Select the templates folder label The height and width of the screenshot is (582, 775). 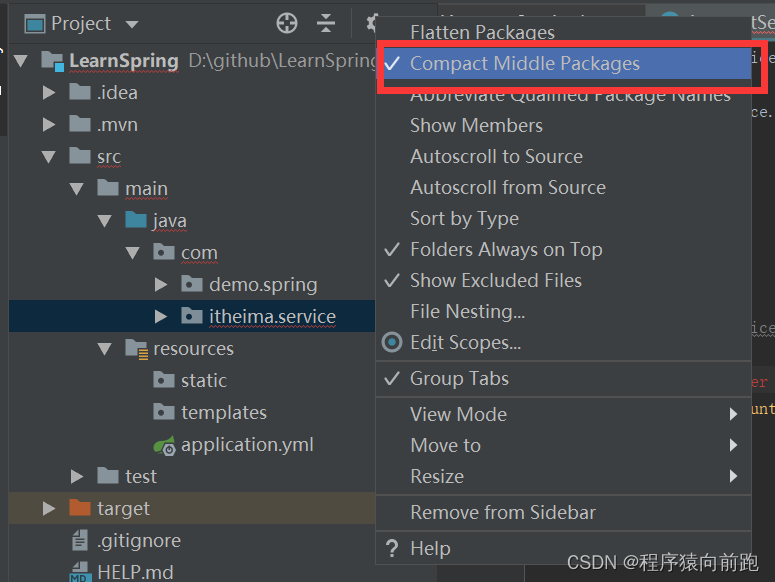coord(224,413)
